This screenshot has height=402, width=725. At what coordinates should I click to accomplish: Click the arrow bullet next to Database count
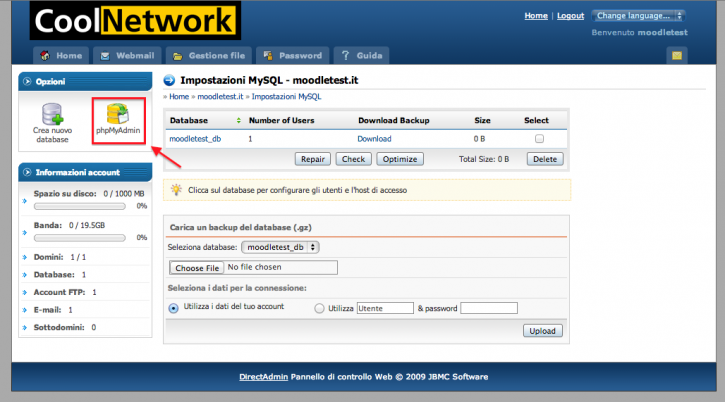(25, 275)
